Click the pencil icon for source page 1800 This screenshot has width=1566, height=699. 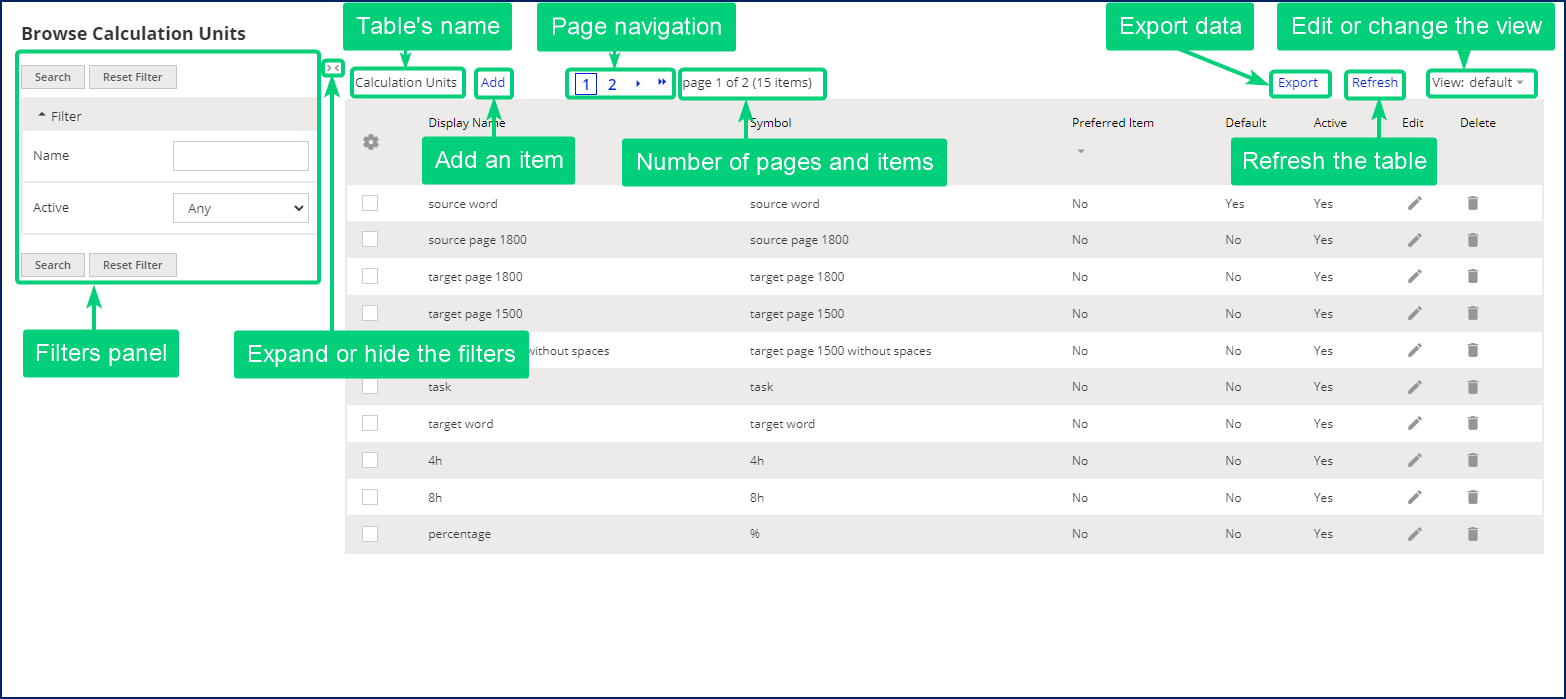coord(1414,240)
